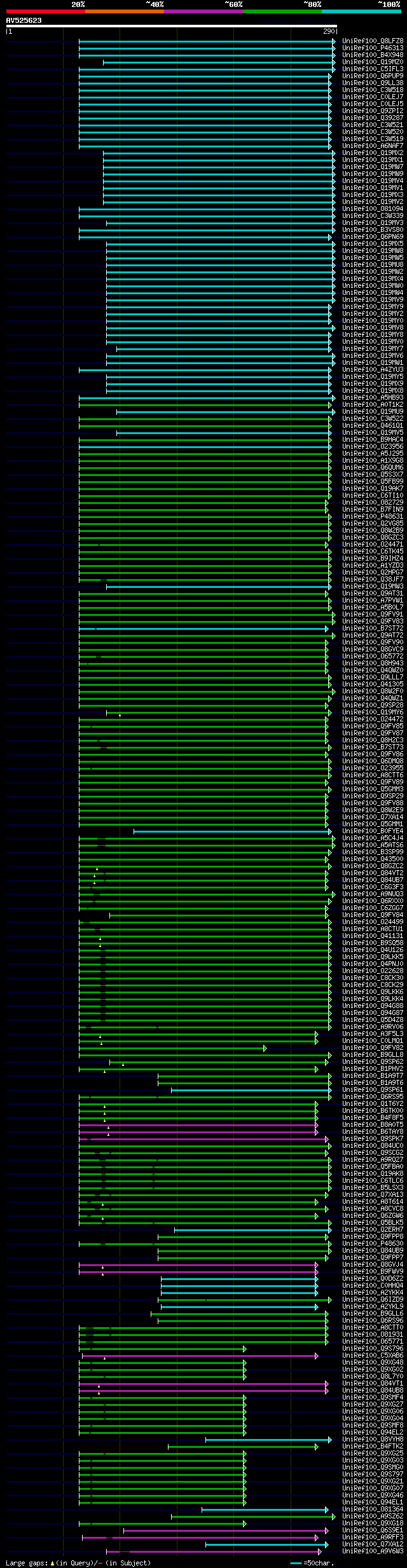The width and height of the screenshot is (407, 1568).
Task: Click the cyan segment of the identity legend
Action: click(361, 11)
